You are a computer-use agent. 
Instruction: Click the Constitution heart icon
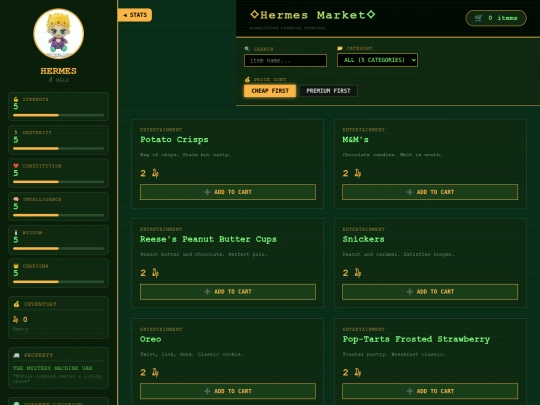pyautogui.click(x=16, y=166)
